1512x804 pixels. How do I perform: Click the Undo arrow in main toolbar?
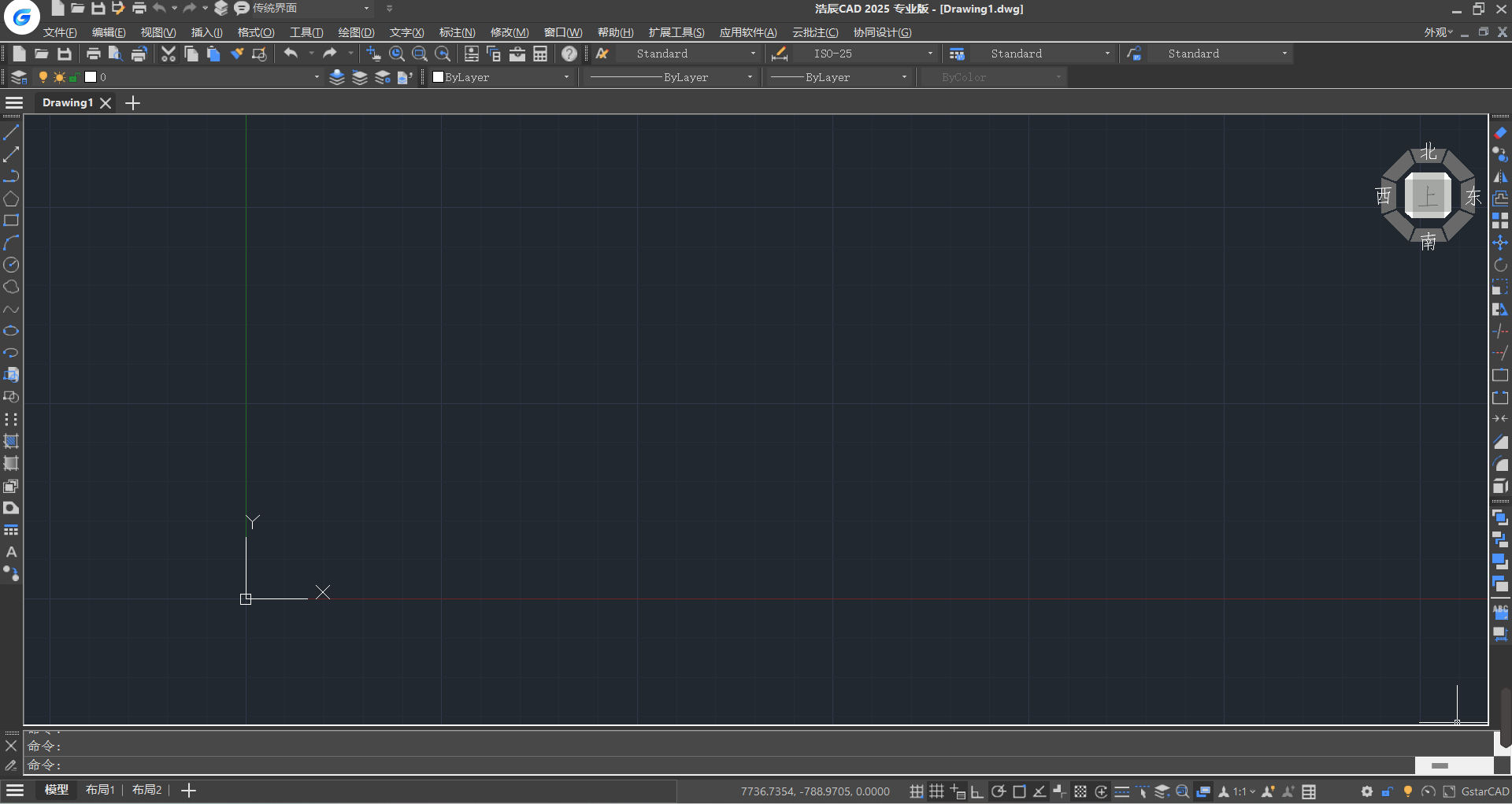click(x=291, y=54)
